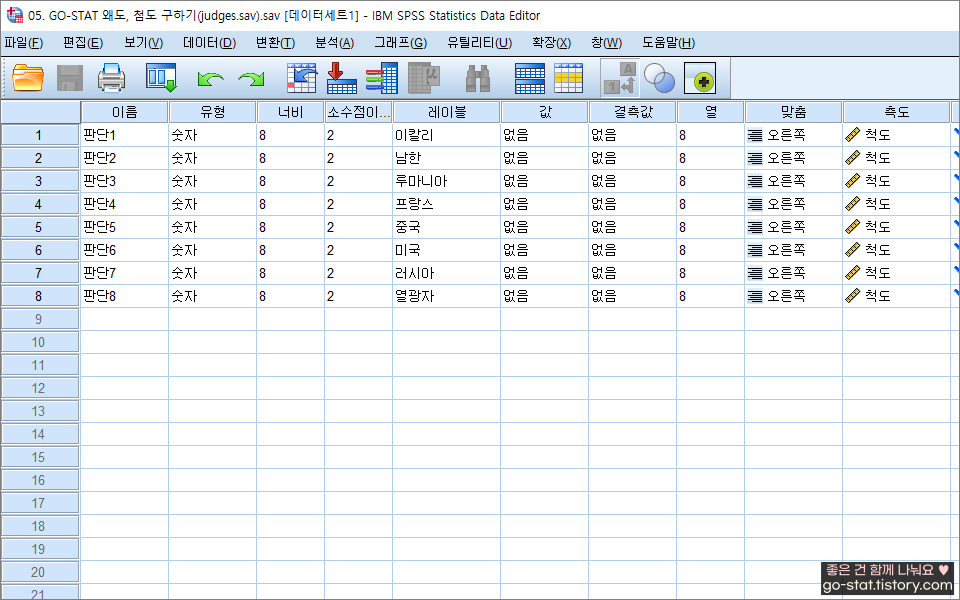This screenshot has height=600, width=960.
Task: Click the label cell 중국
Action: [x=447, y=227]
